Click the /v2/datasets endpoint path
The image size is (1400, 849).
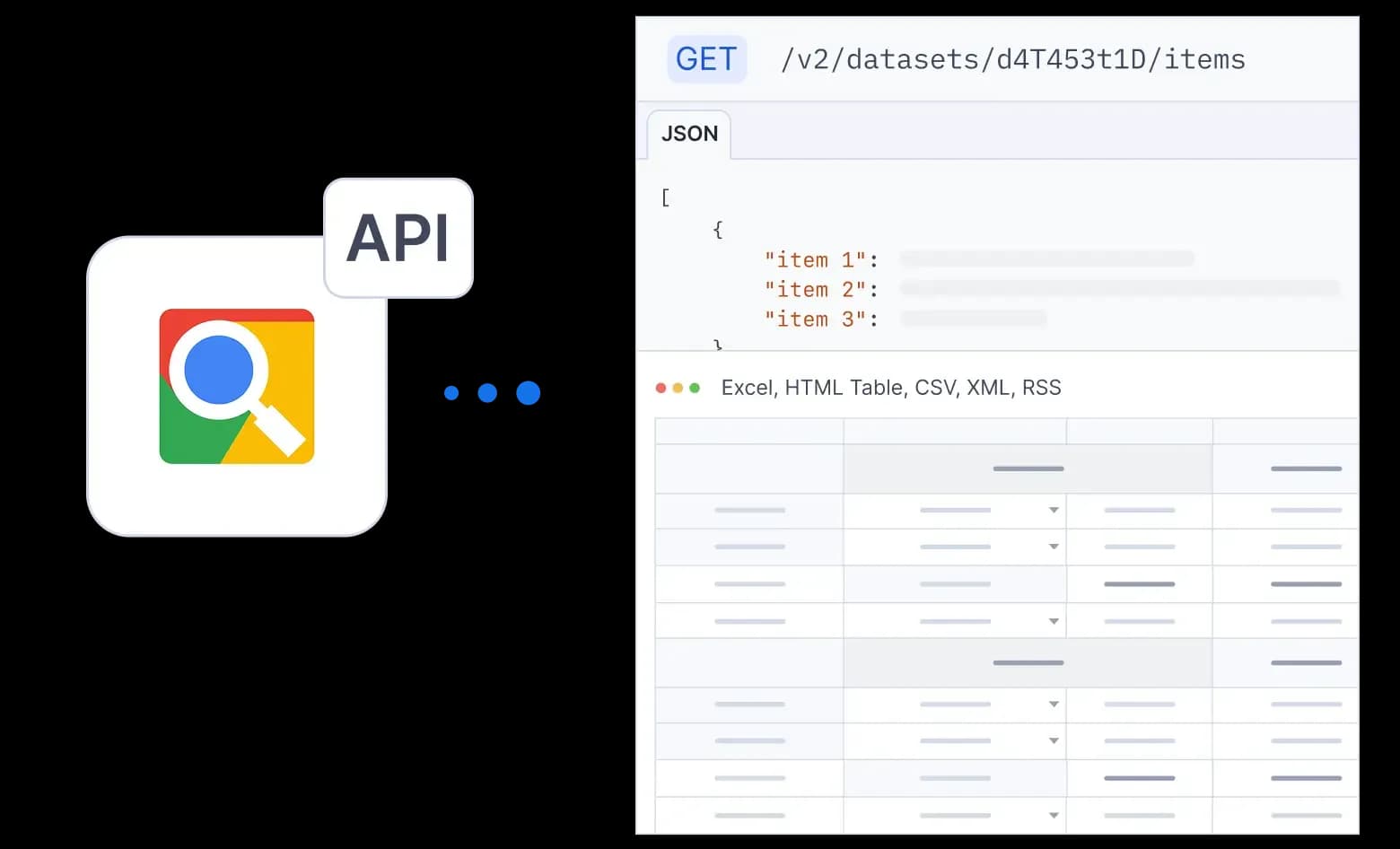point(1013,59)
